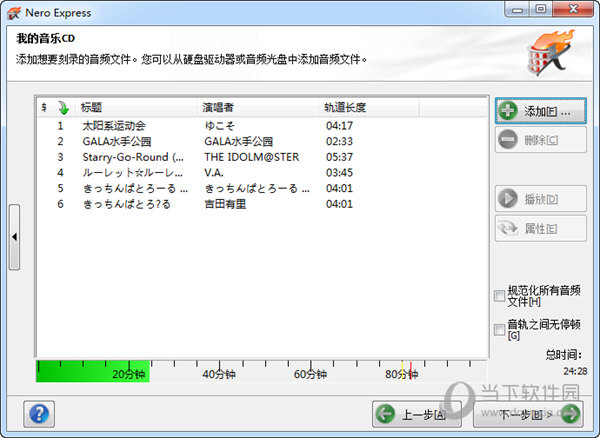Open help with blue question mark icon
The image size is (600, 438).
(x=39, y=414)
